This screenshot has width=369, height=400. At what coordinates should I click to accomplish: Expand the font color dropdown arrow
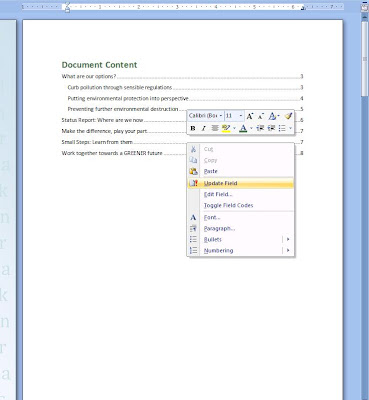tap(251, 128)
